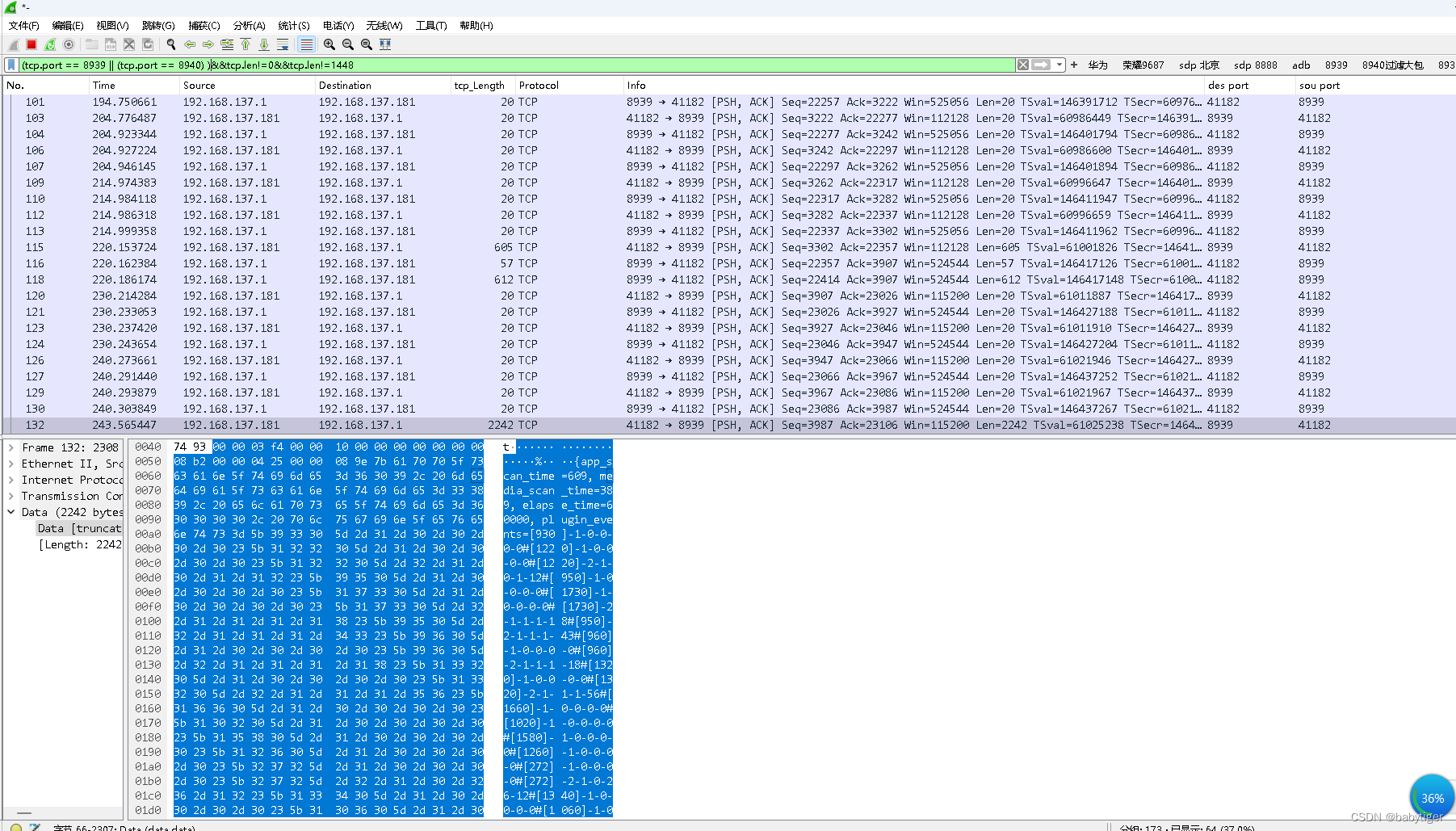
Task: Click the 36% circular progress widget
Action: 1432,797
